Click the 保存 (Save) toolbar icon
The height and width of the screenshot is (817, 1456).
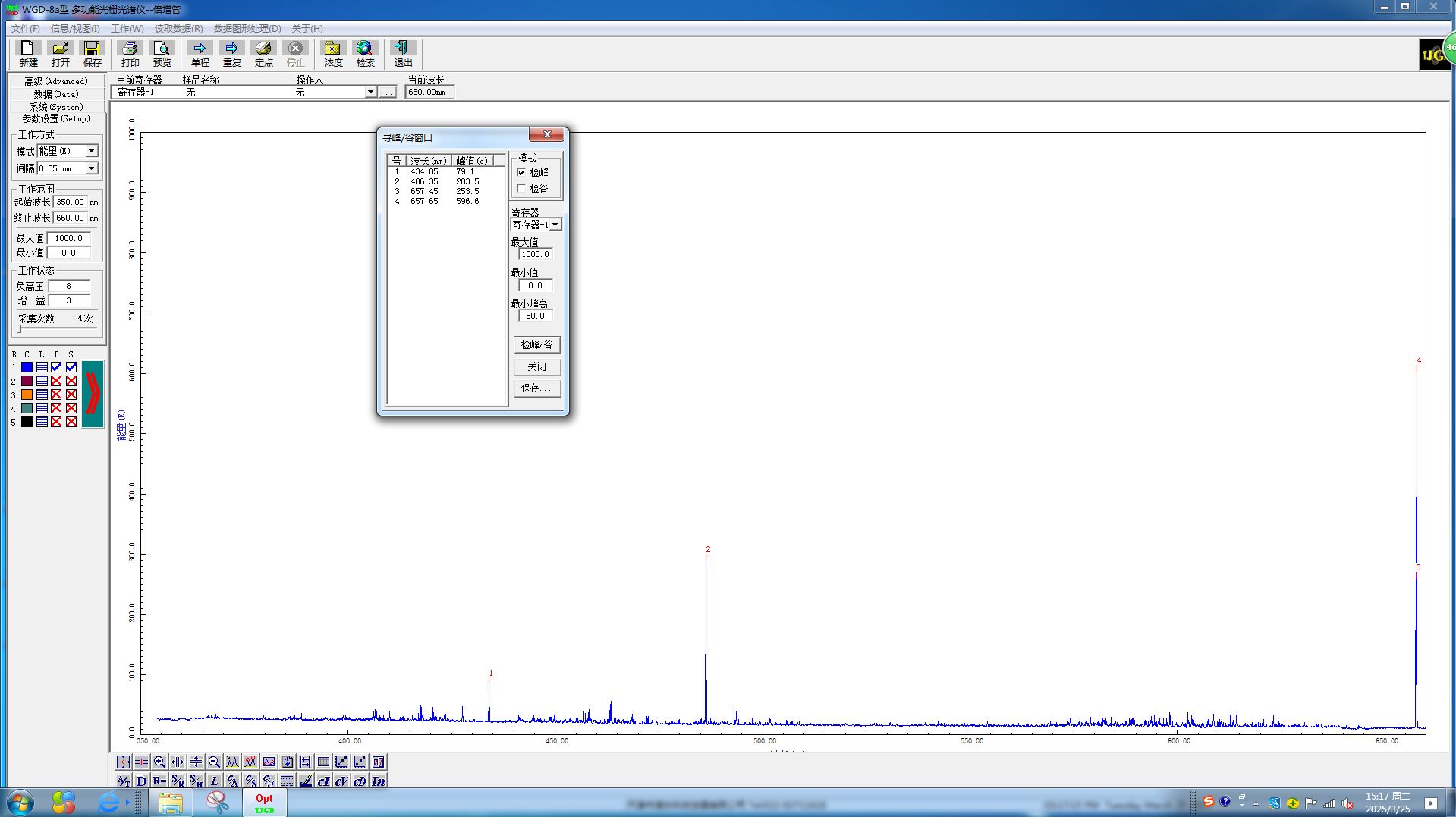coord(92,54)
